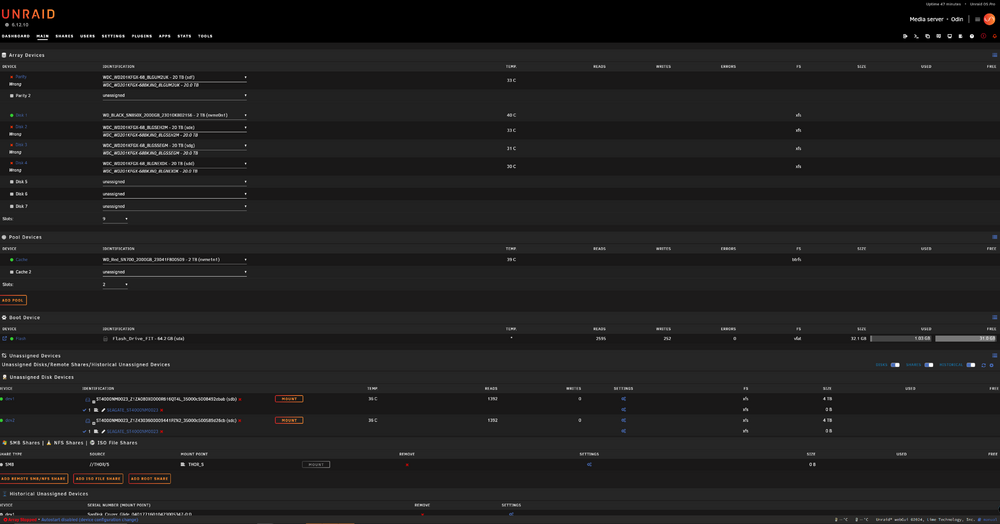
Task: Toggle the Disks switch
Action: click(895, 365)
